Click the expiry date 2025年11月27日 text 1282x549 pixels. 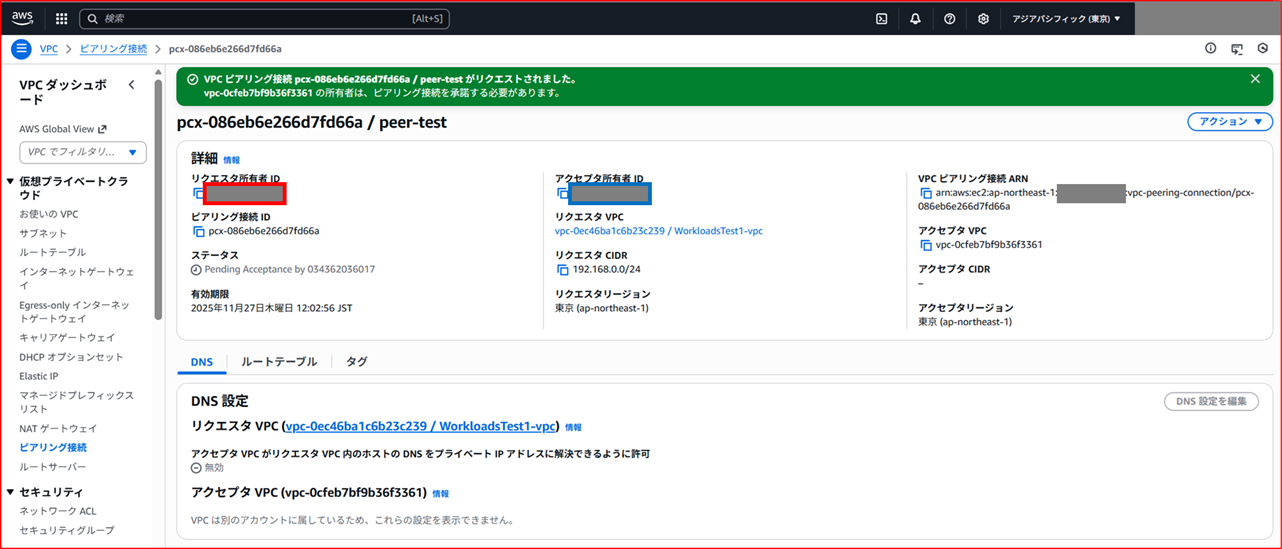[x=272, y=308]
